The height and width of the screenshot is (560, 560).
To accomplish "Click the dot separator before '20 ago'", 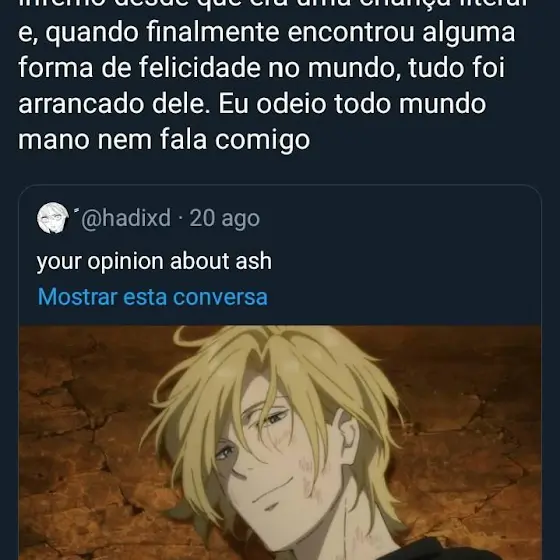I will coord(180,219).
